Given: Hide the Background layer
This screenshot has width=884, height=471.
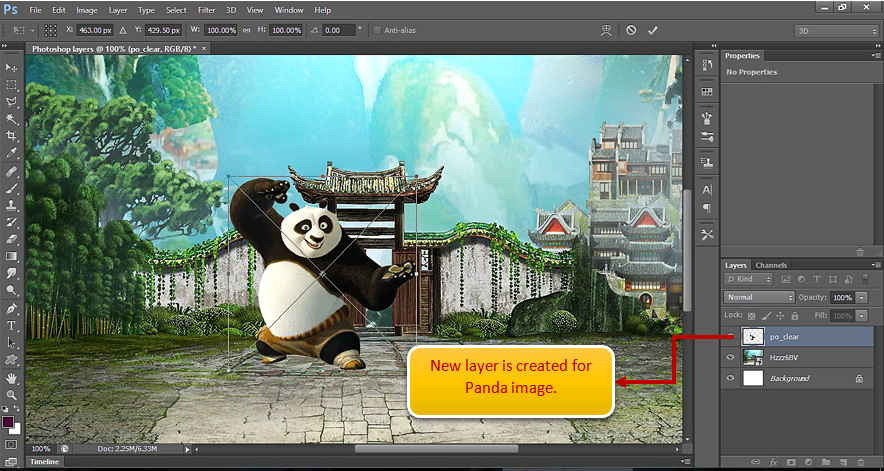Looking at the screenshot, I should click(x=731, y=378).
